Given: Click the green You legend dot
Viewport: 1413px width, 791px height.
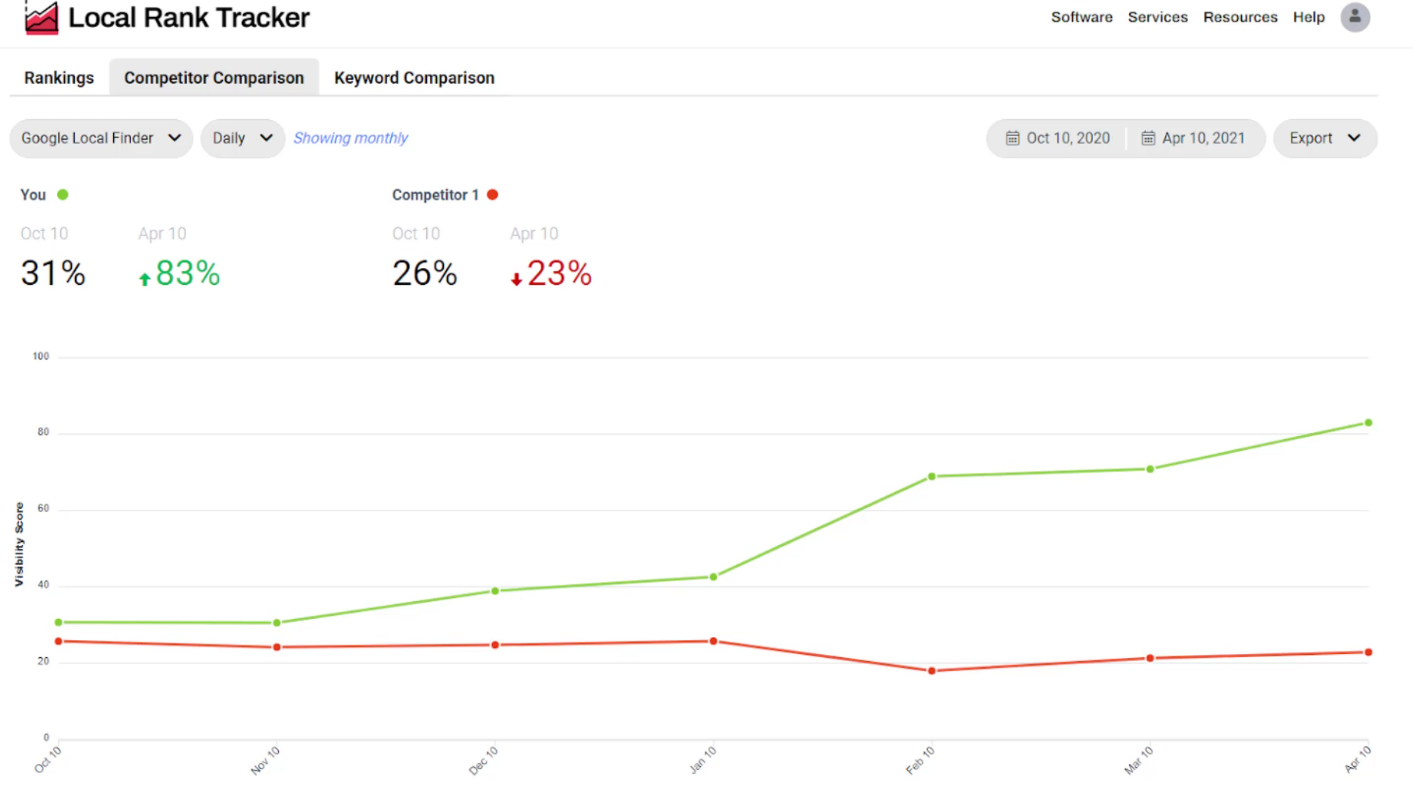Looking at the screenshot, I should (63, 195).
